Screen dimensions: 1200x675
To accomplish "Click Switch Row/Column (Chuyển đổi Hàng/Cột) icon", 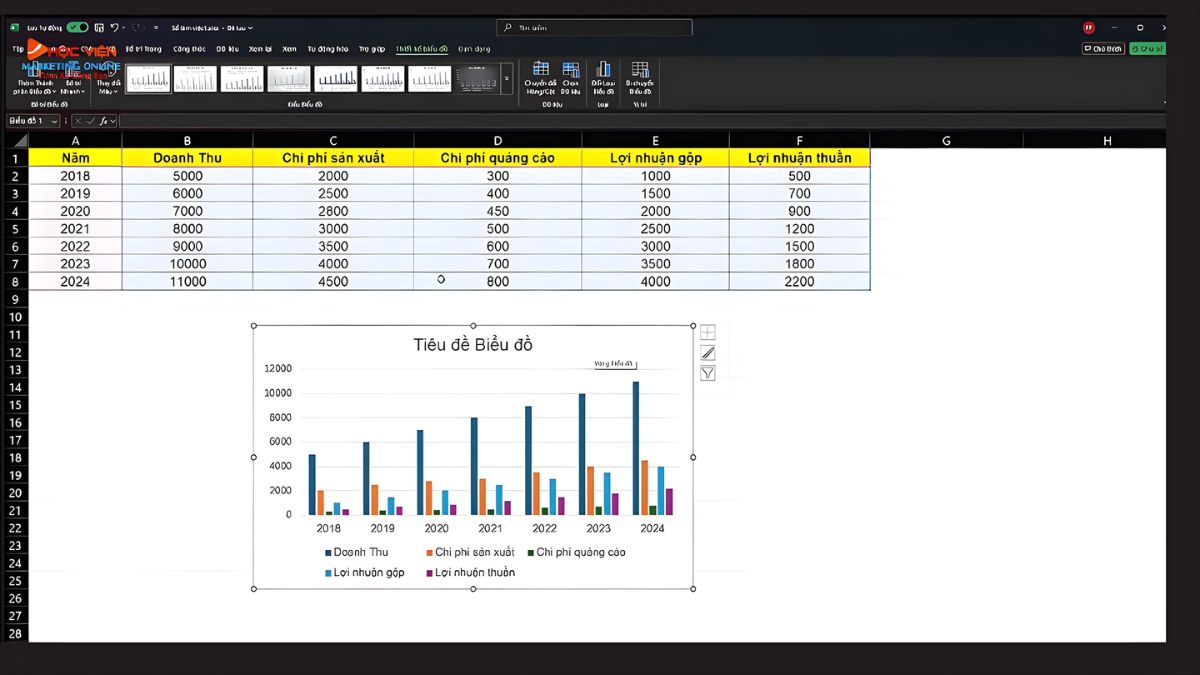I will click(540, 77).
